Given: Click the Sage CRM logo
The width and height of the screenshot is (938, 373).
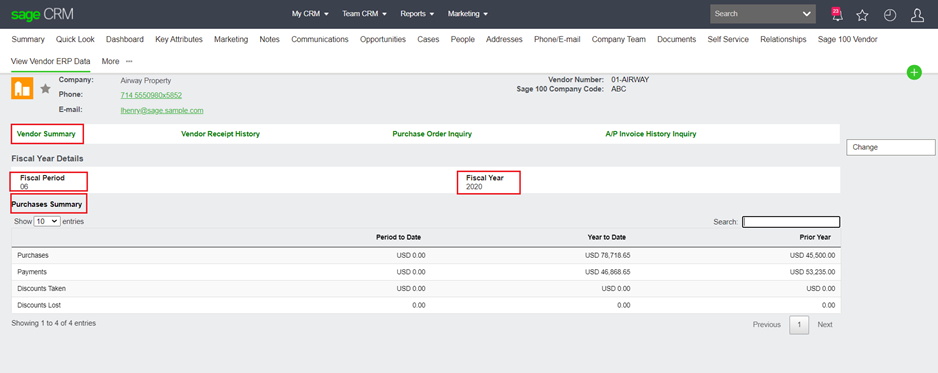Looking at the screenshot, I should pyautogui.click(x=42, y=14).
